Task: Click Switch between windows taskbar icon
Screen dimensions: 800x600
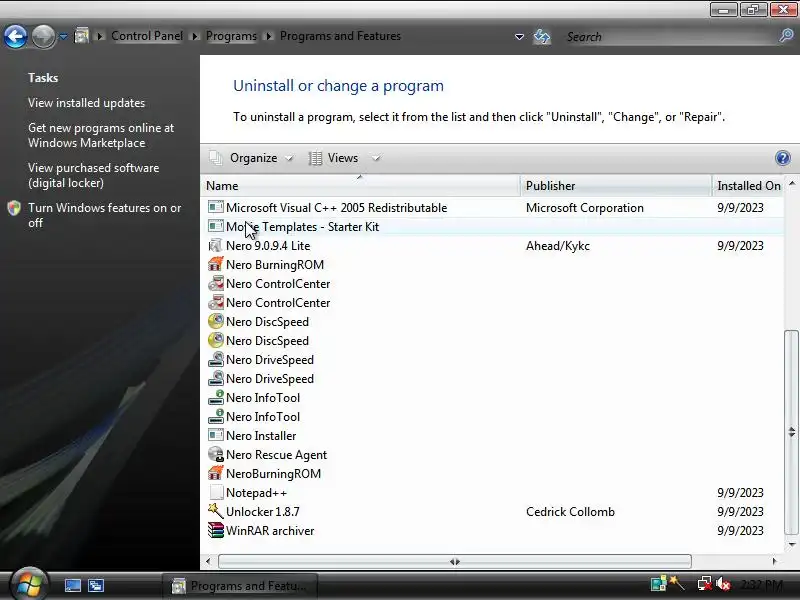Action: (96, 586)
